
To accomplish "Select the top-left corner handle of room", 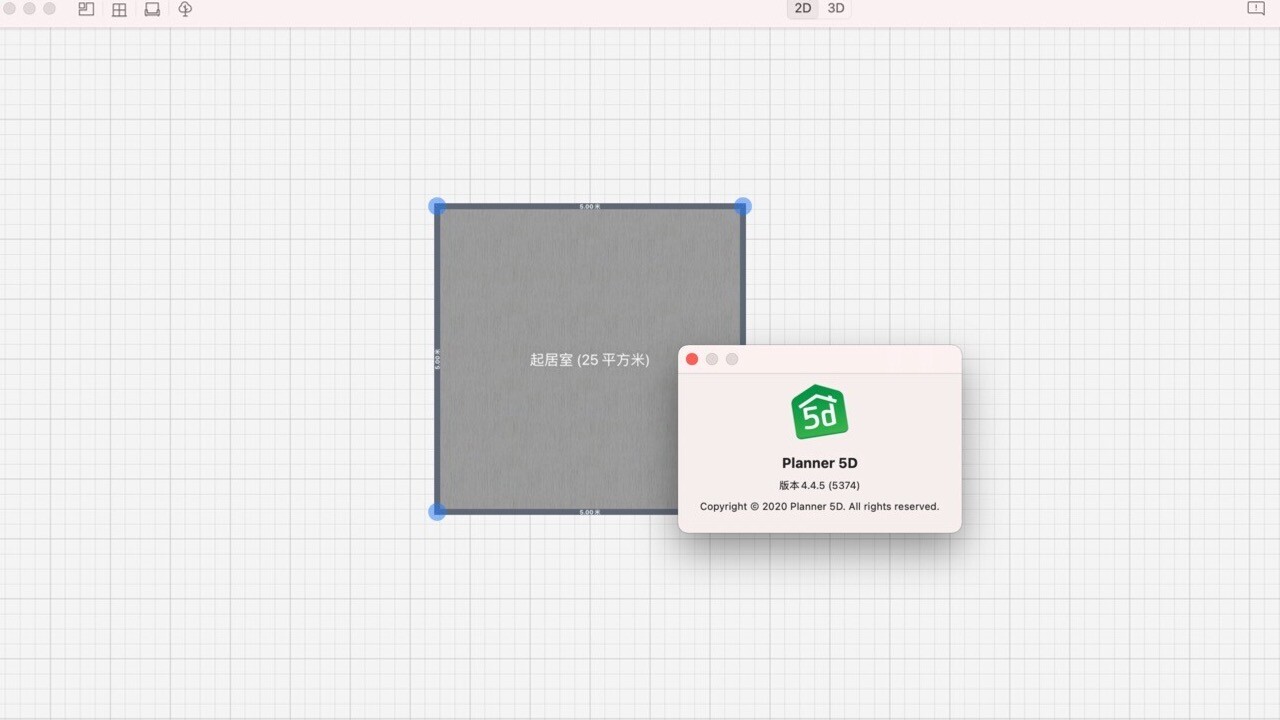I will click(437, 206).
